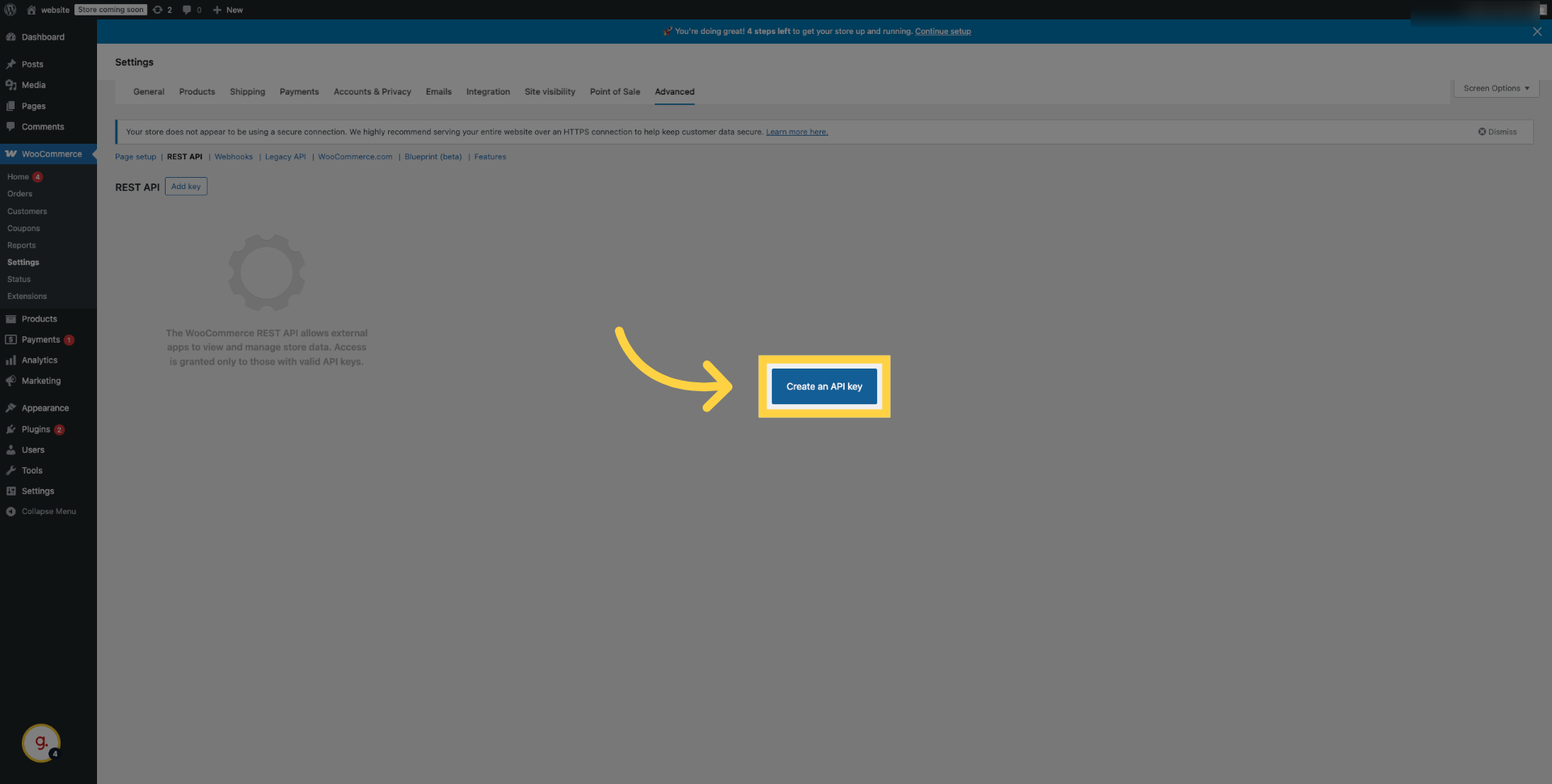The image size is (1552, 784).
Task: Click the Plugins sidebar icon
Action: [x=11, y=429]
